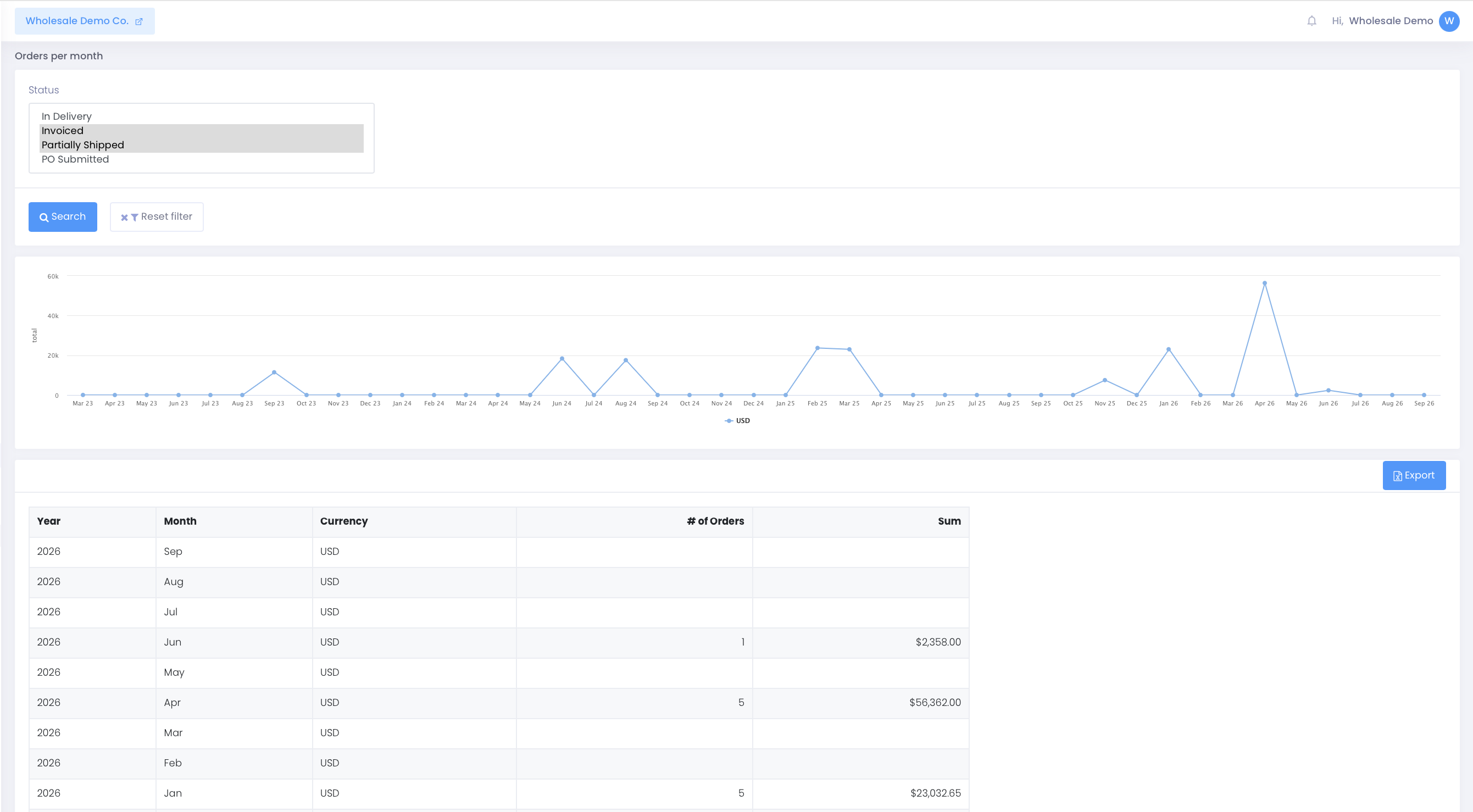Image resolution: width=1473 pixels, height=812 pixels.
Task: Click the Nov 25 chart data point
Action: point(1104,380)
